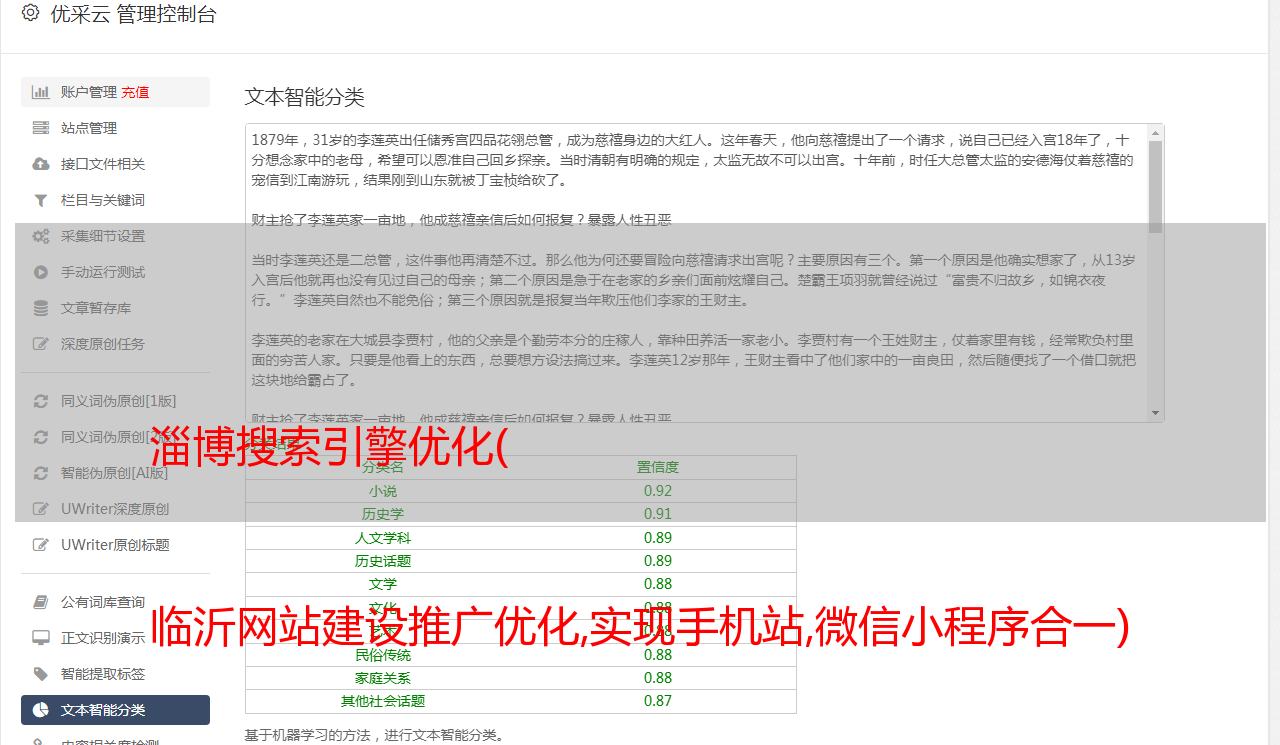Select the 0.88 value in 民俗传统 row
The height and width of the screenshot is (745, 1280).
(658, 655)
